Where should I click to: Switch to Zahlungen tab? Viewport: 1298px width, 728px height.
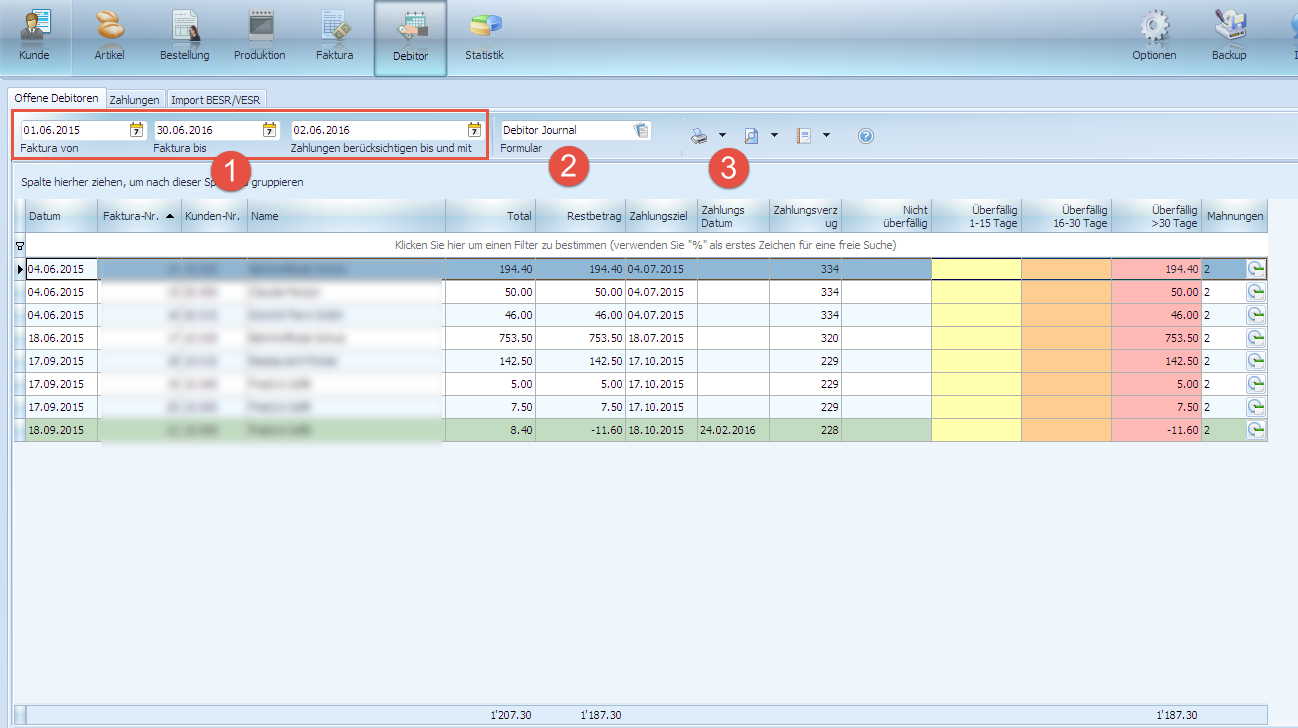tap(134, 100)
